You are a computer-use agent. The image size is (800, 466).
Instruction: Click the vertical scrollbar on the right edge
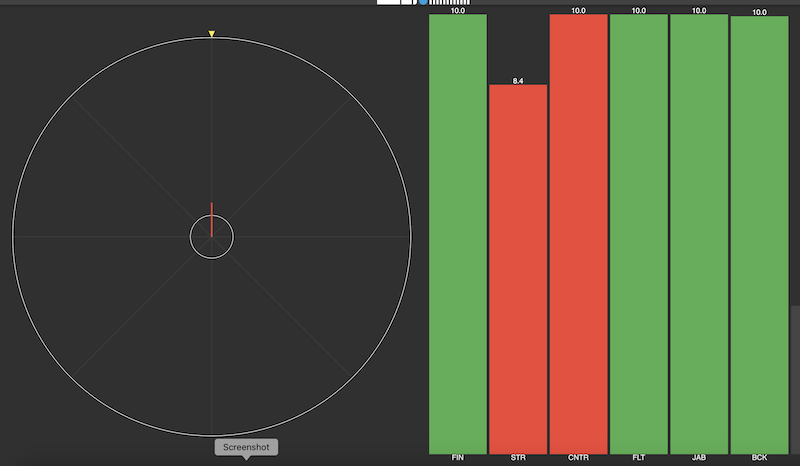coord(795,380)
